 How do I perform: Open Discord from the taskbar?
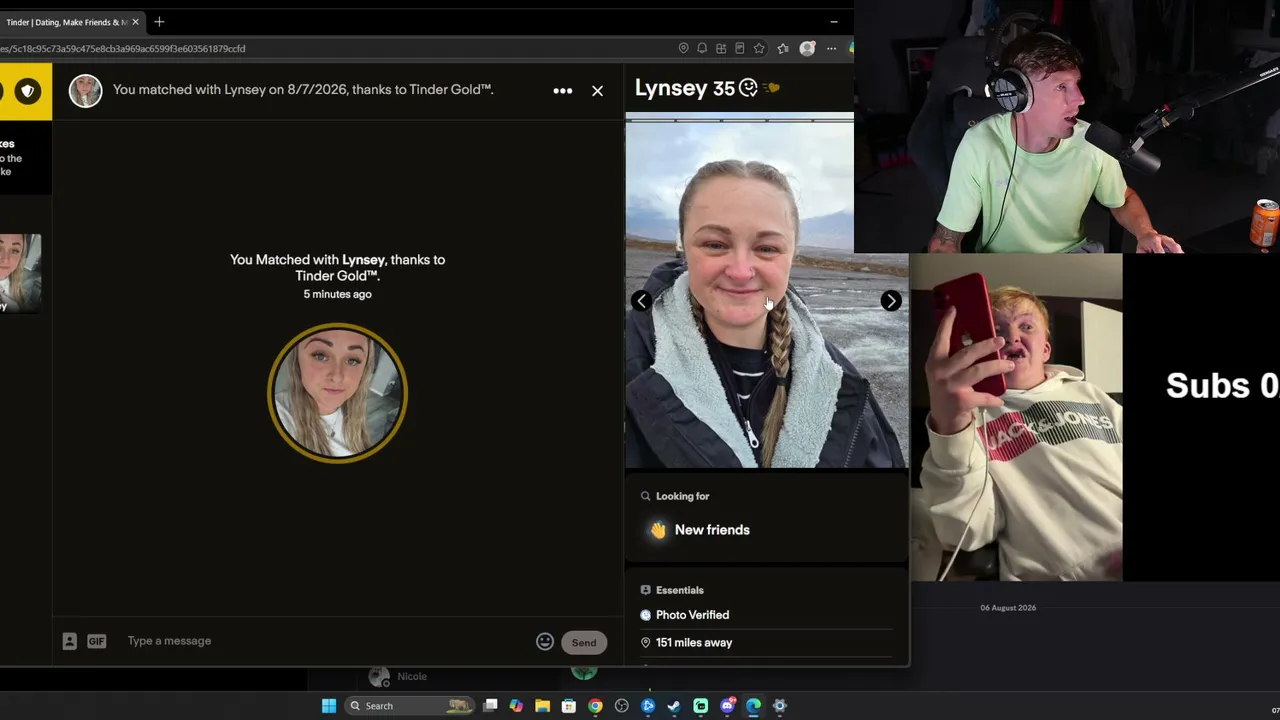tap(727, 706)
